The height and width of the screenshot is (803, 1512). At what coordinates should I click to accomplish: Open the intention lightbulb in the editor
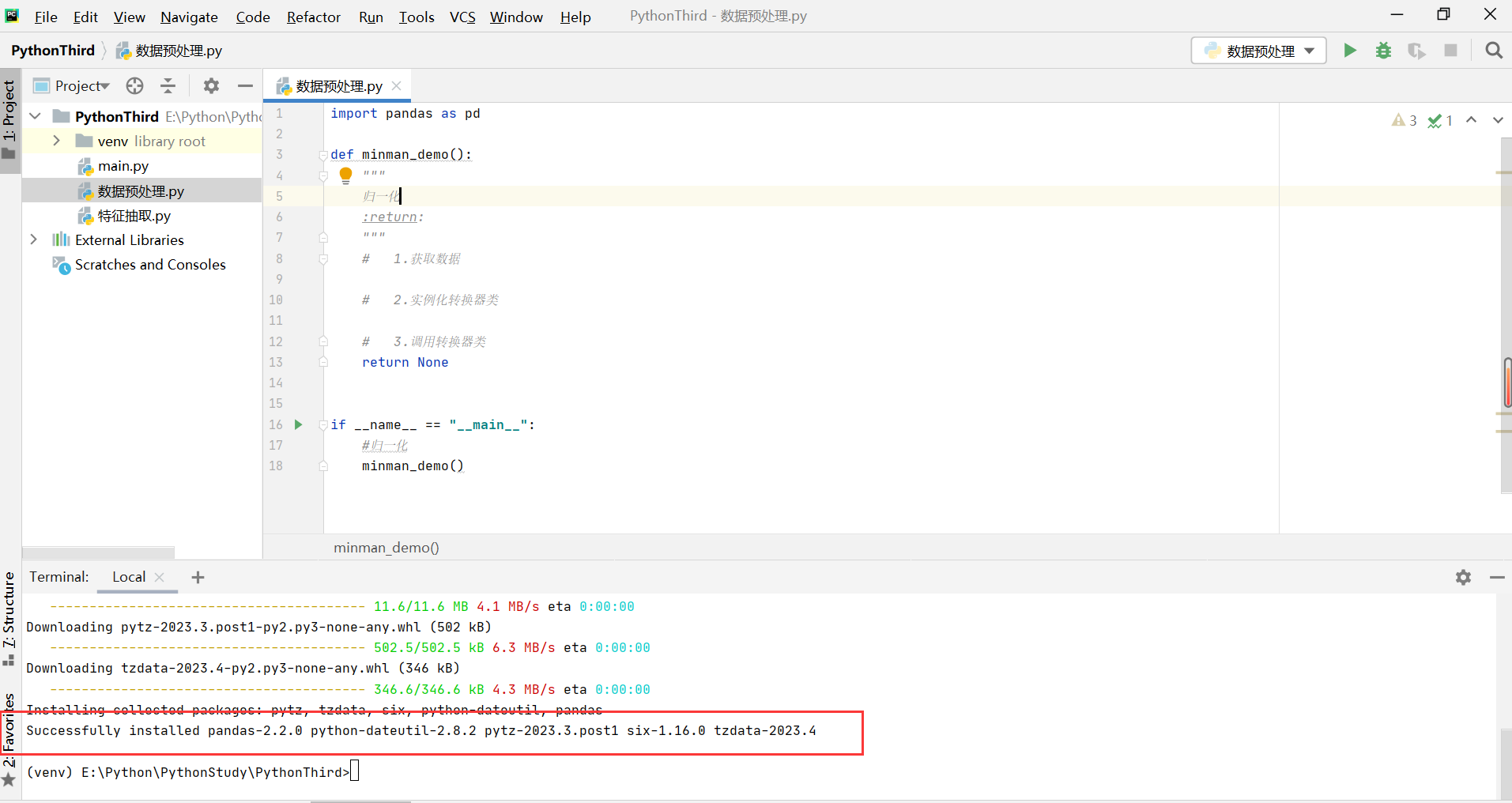coord(345,175)
